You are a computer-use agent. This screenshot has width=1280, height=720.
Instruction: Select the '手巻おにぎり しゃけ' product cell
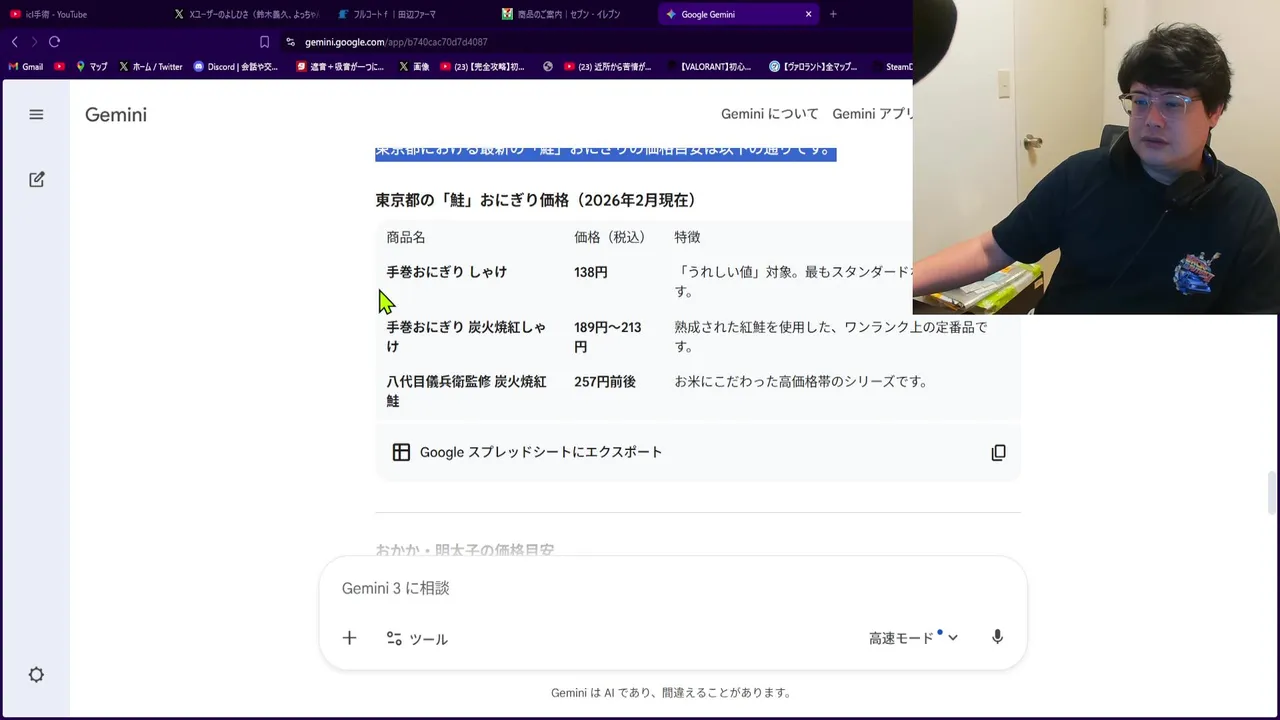pyautogui.click(x=447, y=272)
